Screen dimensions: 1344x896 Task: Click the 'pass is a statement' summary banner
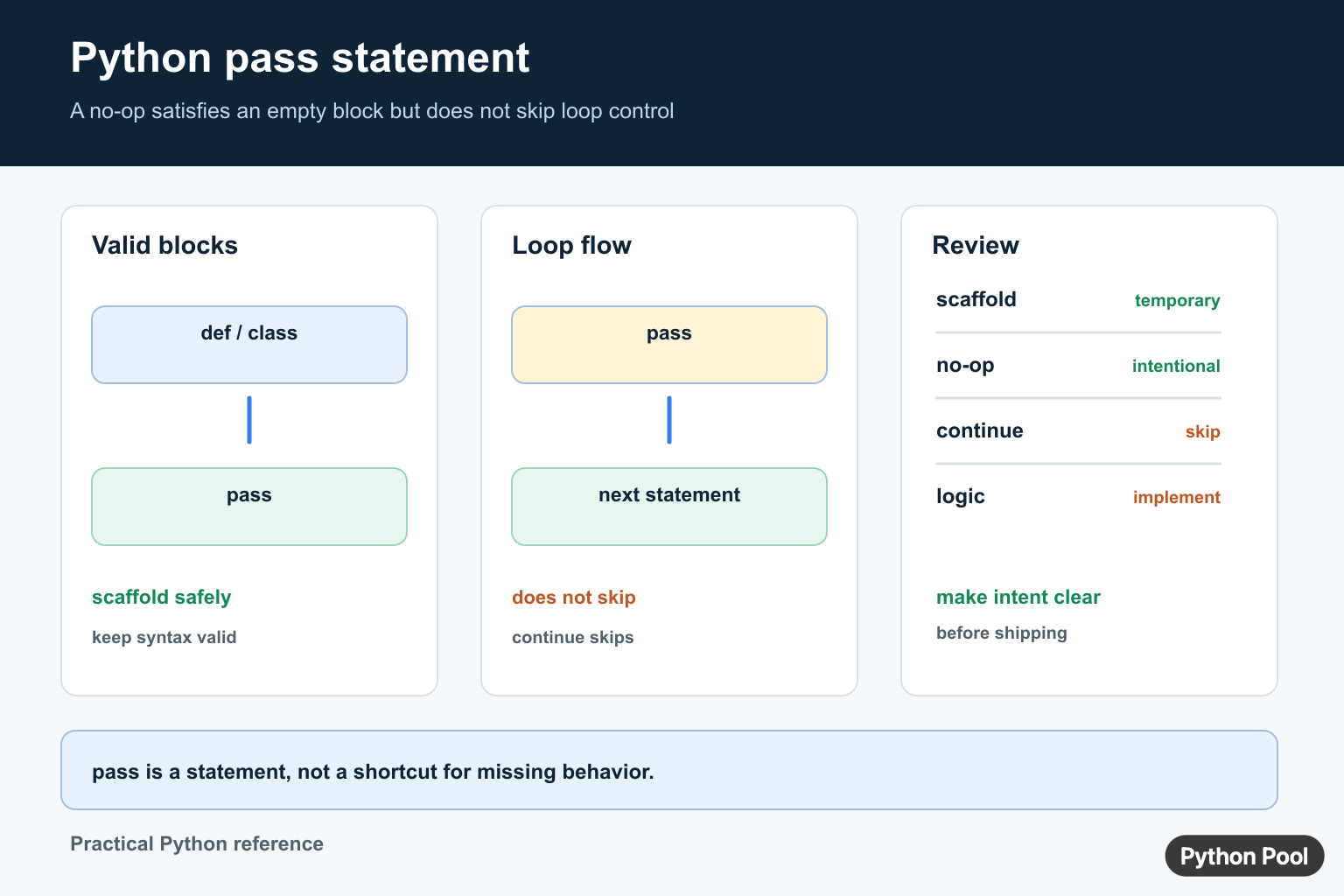[669, 770]
